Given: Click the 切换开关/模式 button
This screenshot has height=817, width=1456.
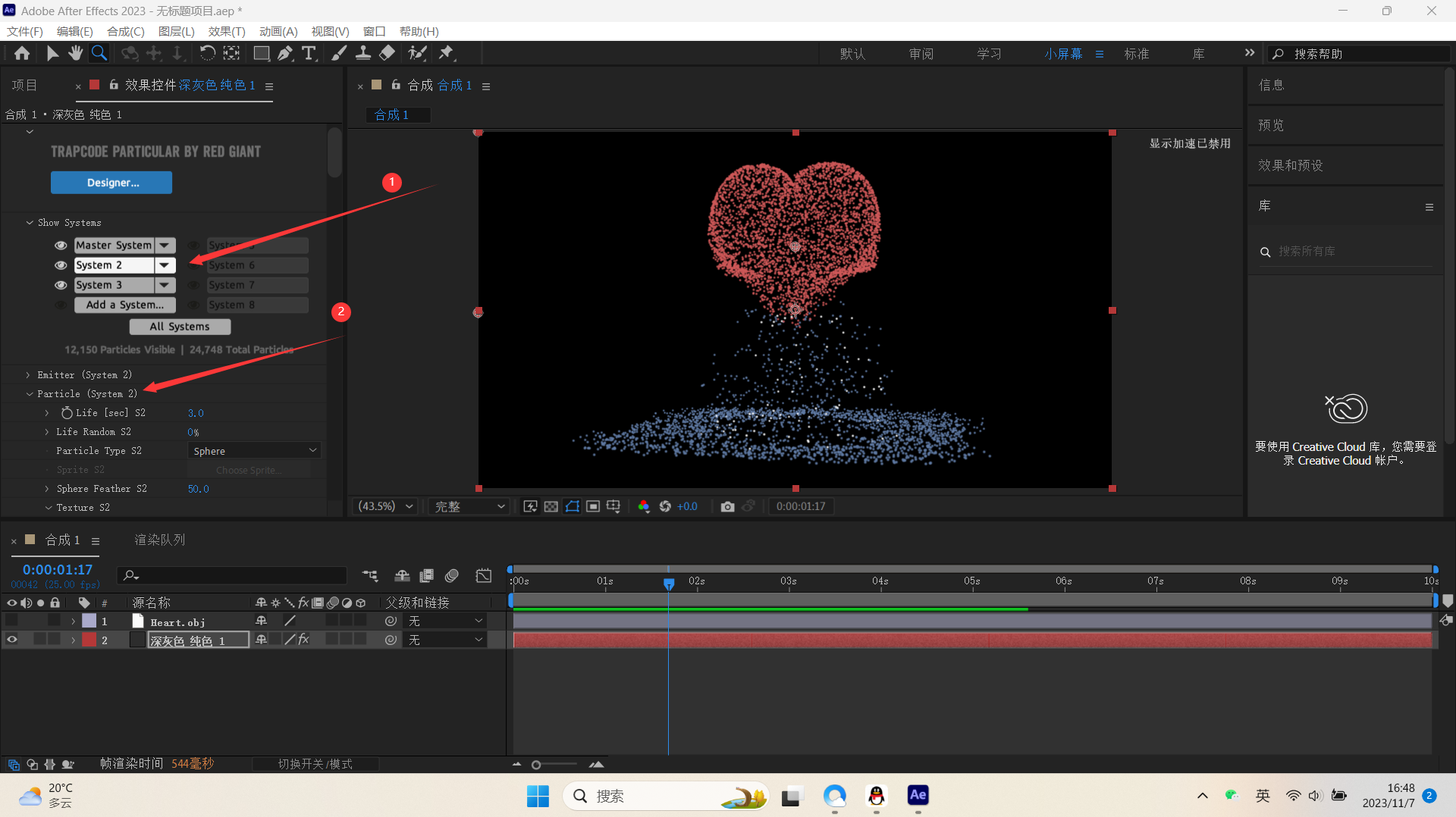Looking at the screenshot, I should pos(315,764).
